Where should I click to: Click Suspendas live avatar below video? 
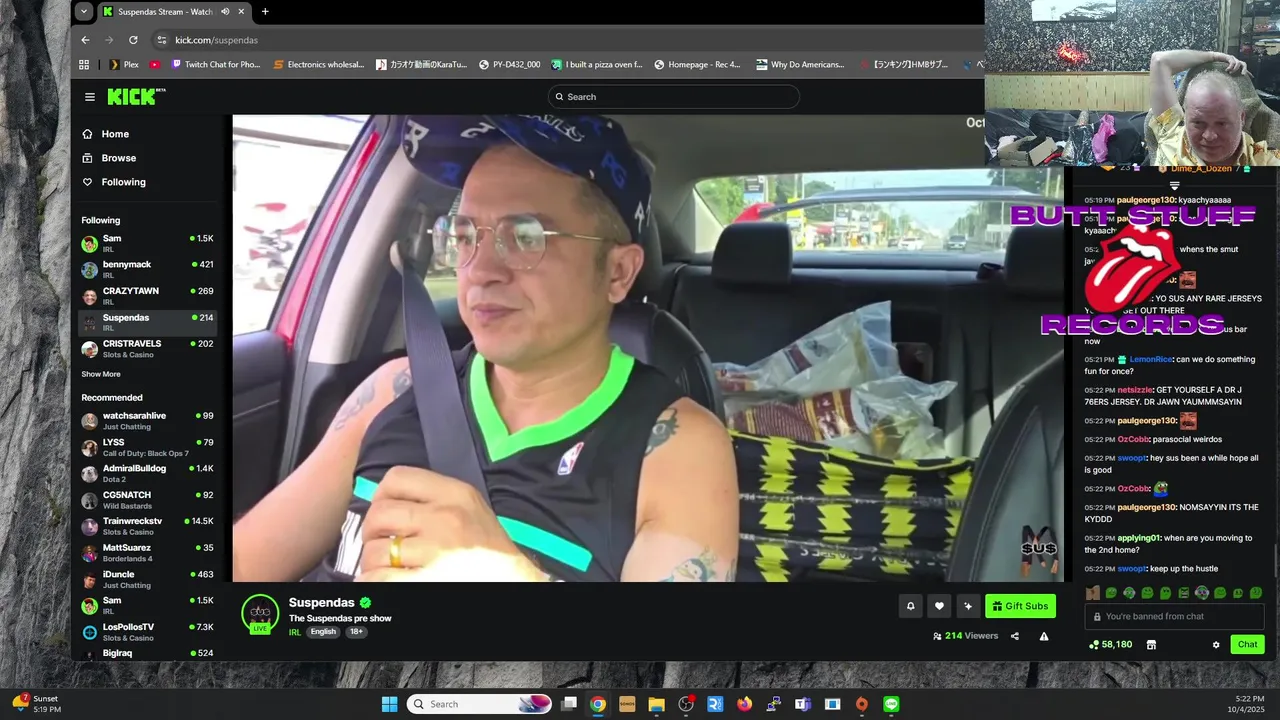[x=260, y=612]
